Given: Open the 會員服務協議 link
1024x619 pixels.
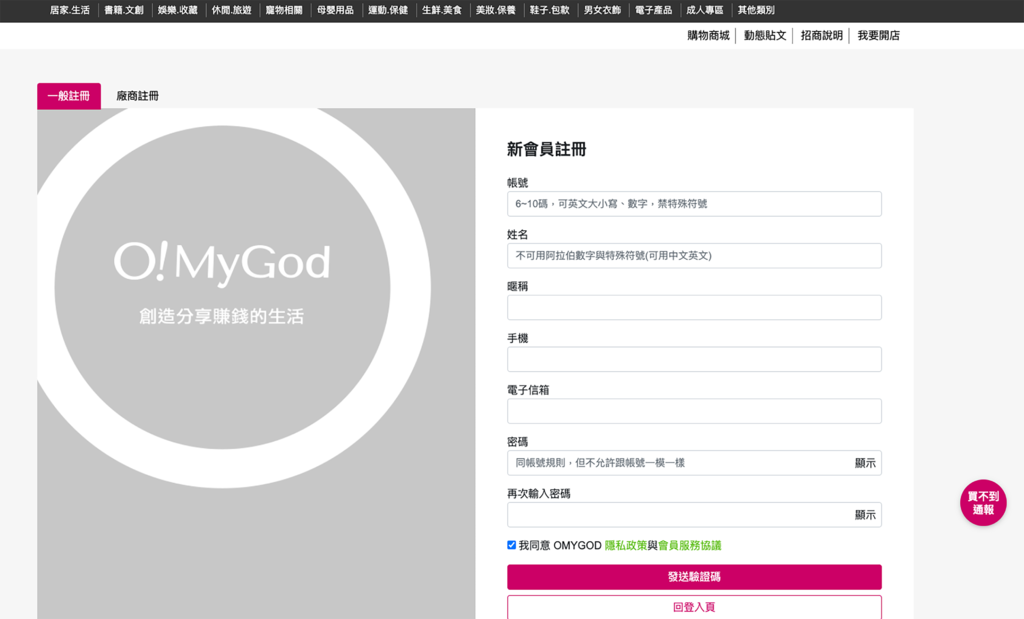Looking at the screenshot, I should [x=690, y=545].
